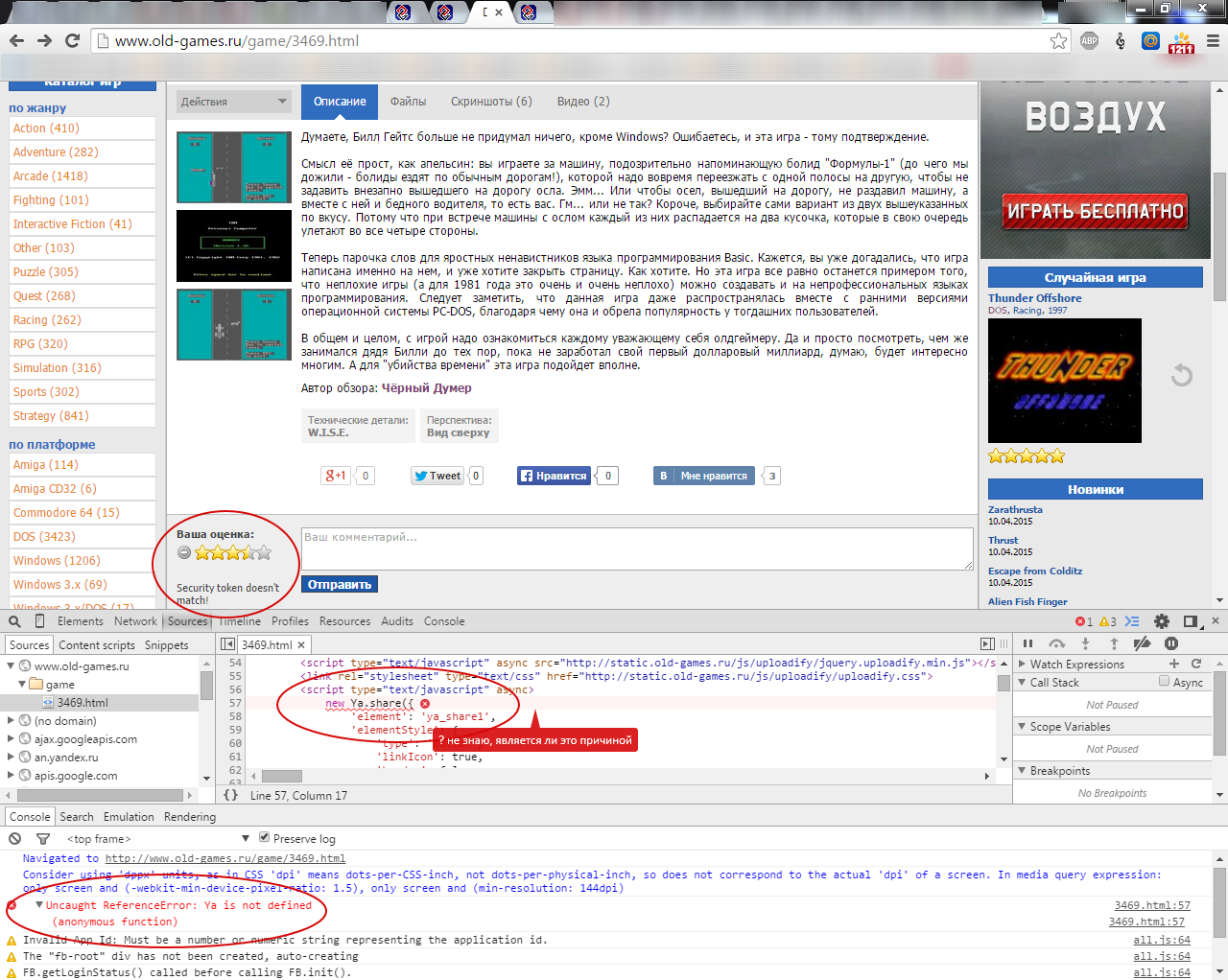Step out of current function
Screen dimensions: 1228x980
tap(1114, 643)
